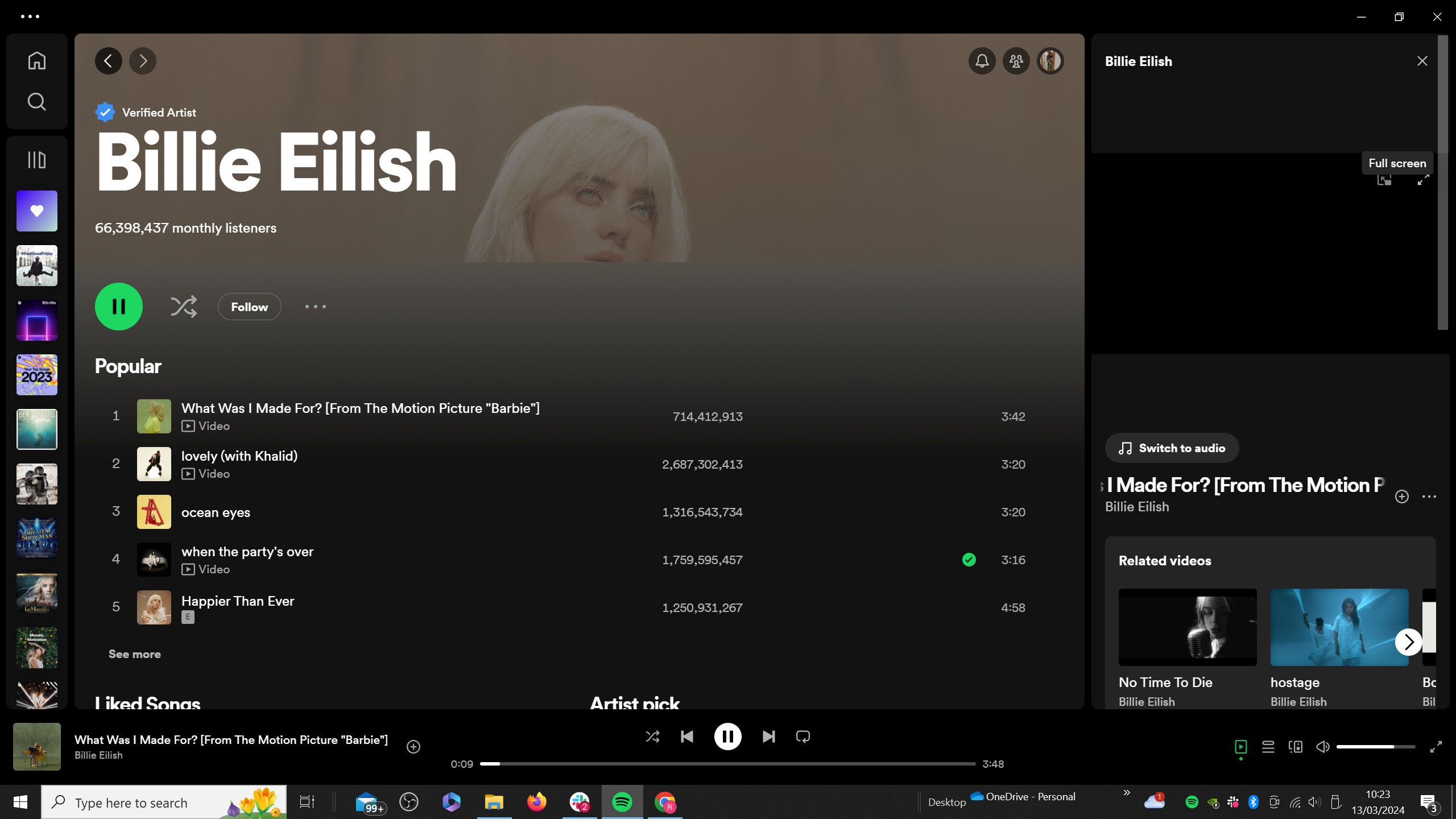Show next related videos with arrow
Viewport: 1456px width, 819px height.
pos(1409,642)
